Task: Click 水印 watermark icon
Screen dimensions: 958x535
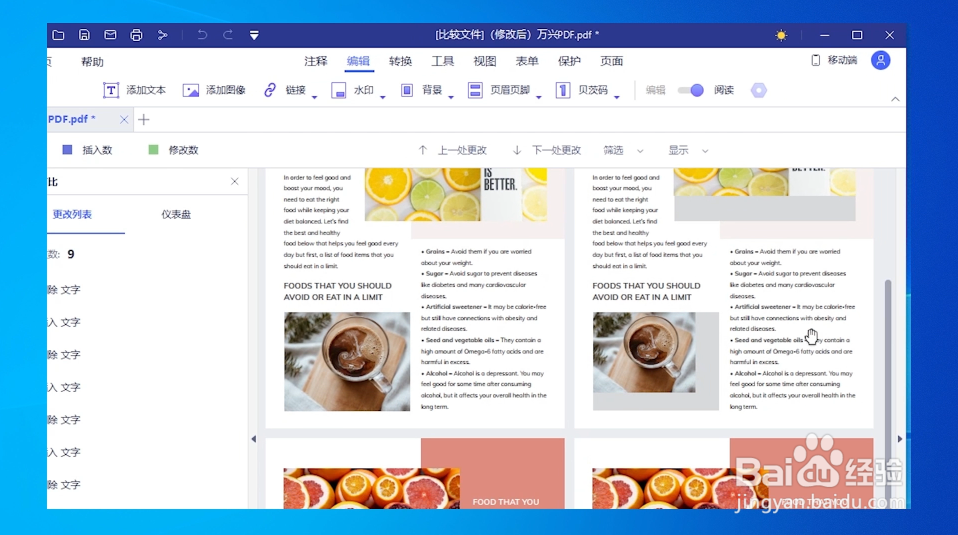Action: tap(338, 90)
